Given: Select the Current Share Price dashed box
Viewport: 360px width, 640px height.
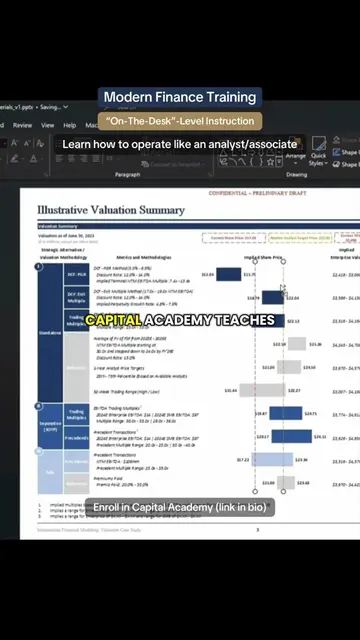Looking at the screenshot, I should point(234,238).
